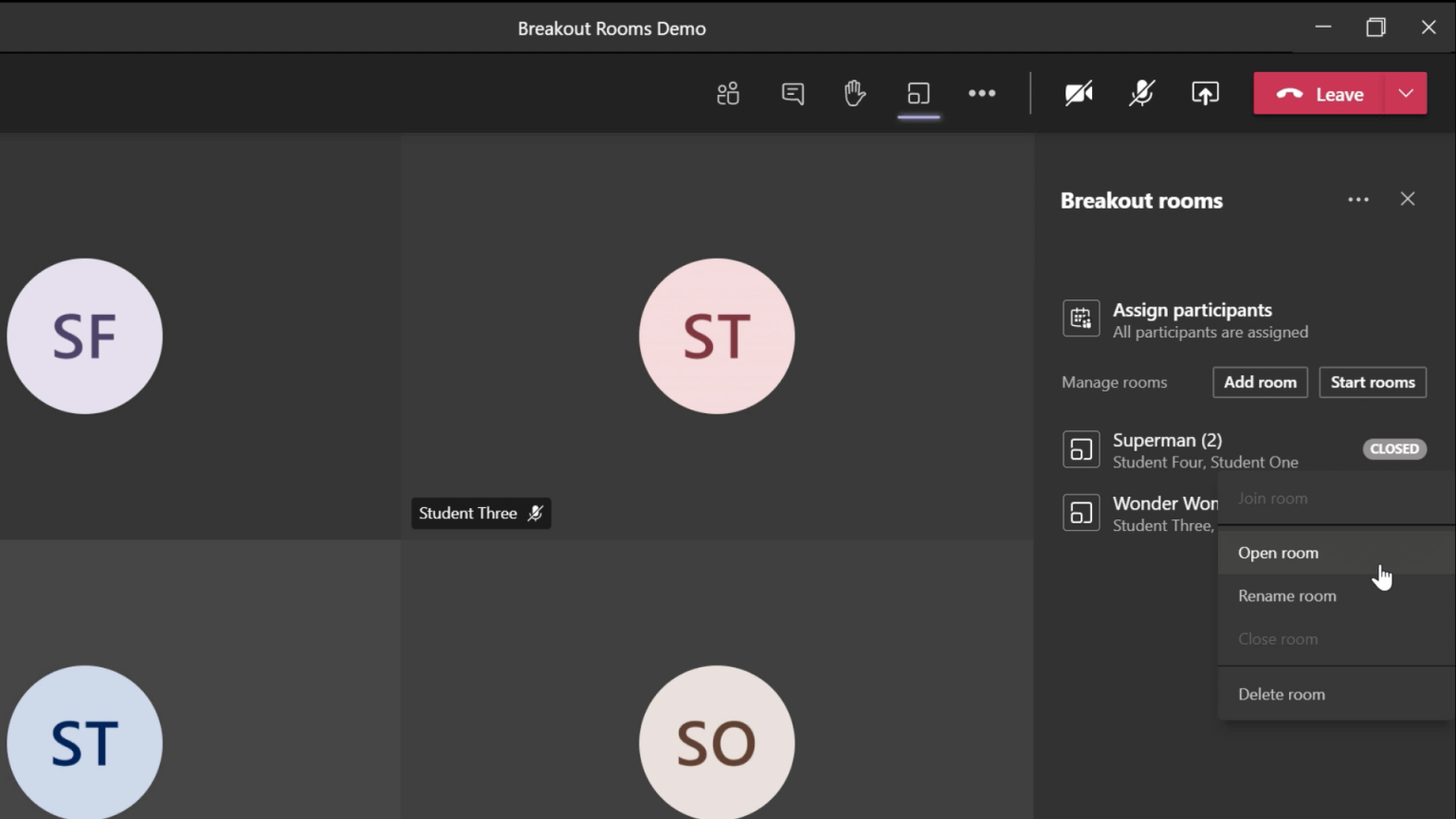Open the meeting chat

[x=792, y=93]
